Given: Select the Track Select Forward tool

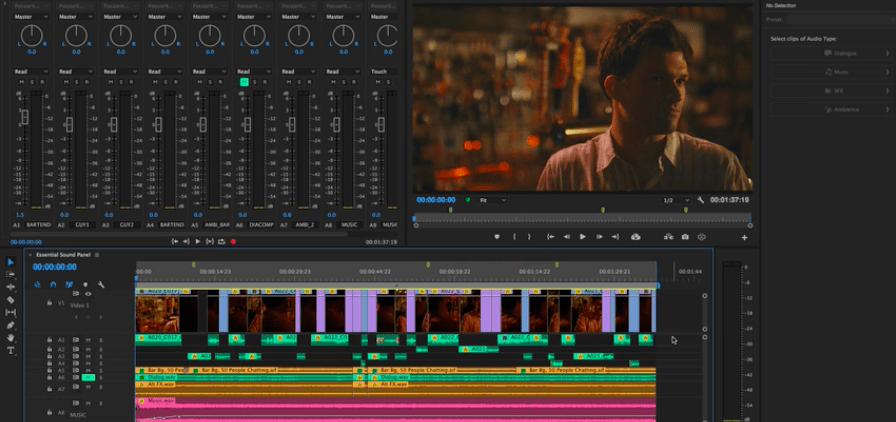Looking at the screenshot, I should coord(11,274).
